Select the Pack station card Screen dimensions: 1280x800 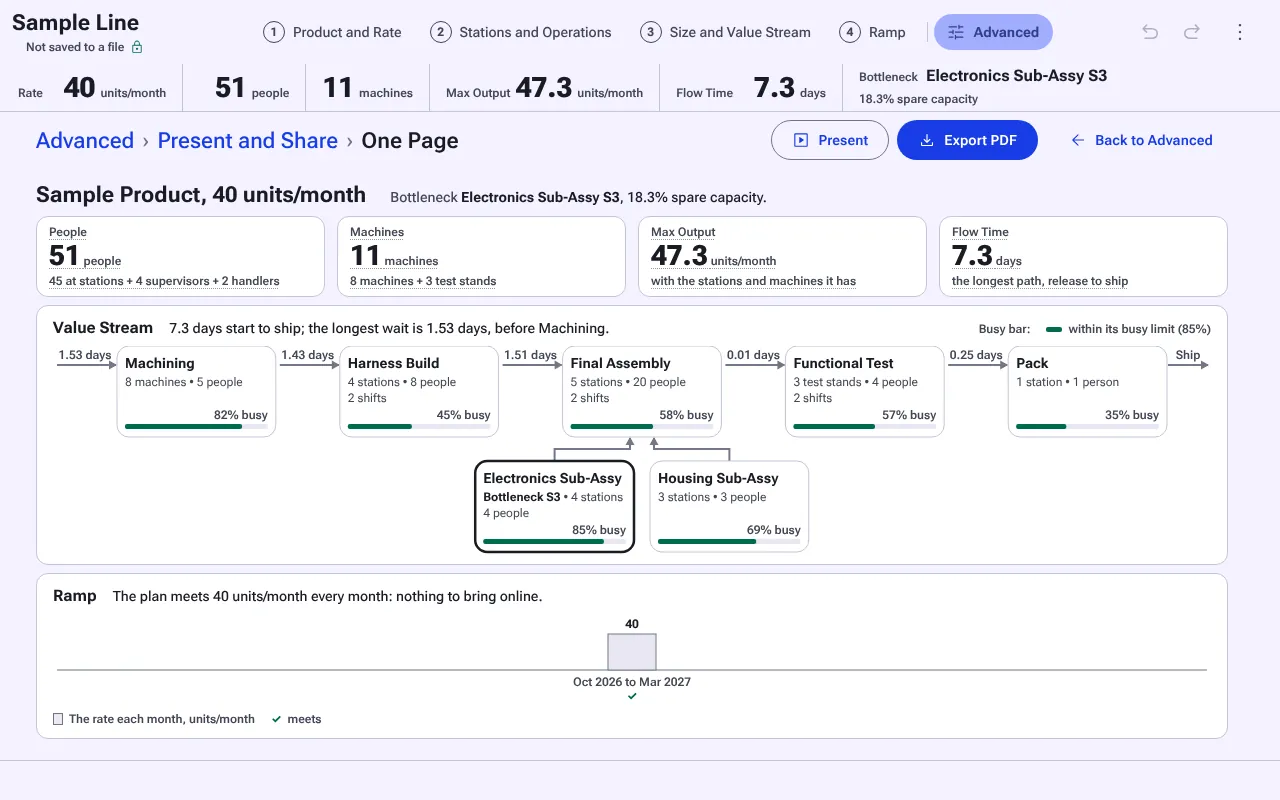1088,392
